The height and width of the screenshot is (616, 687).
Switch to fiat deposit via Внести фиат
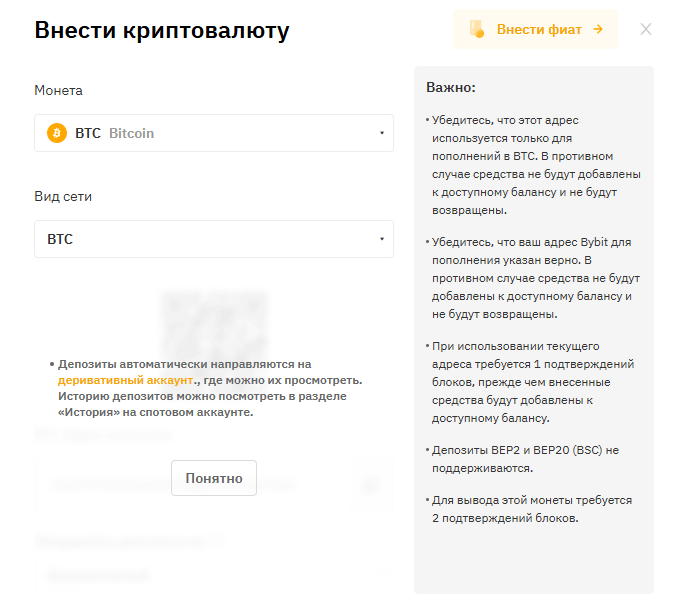(x=538, y=29)
